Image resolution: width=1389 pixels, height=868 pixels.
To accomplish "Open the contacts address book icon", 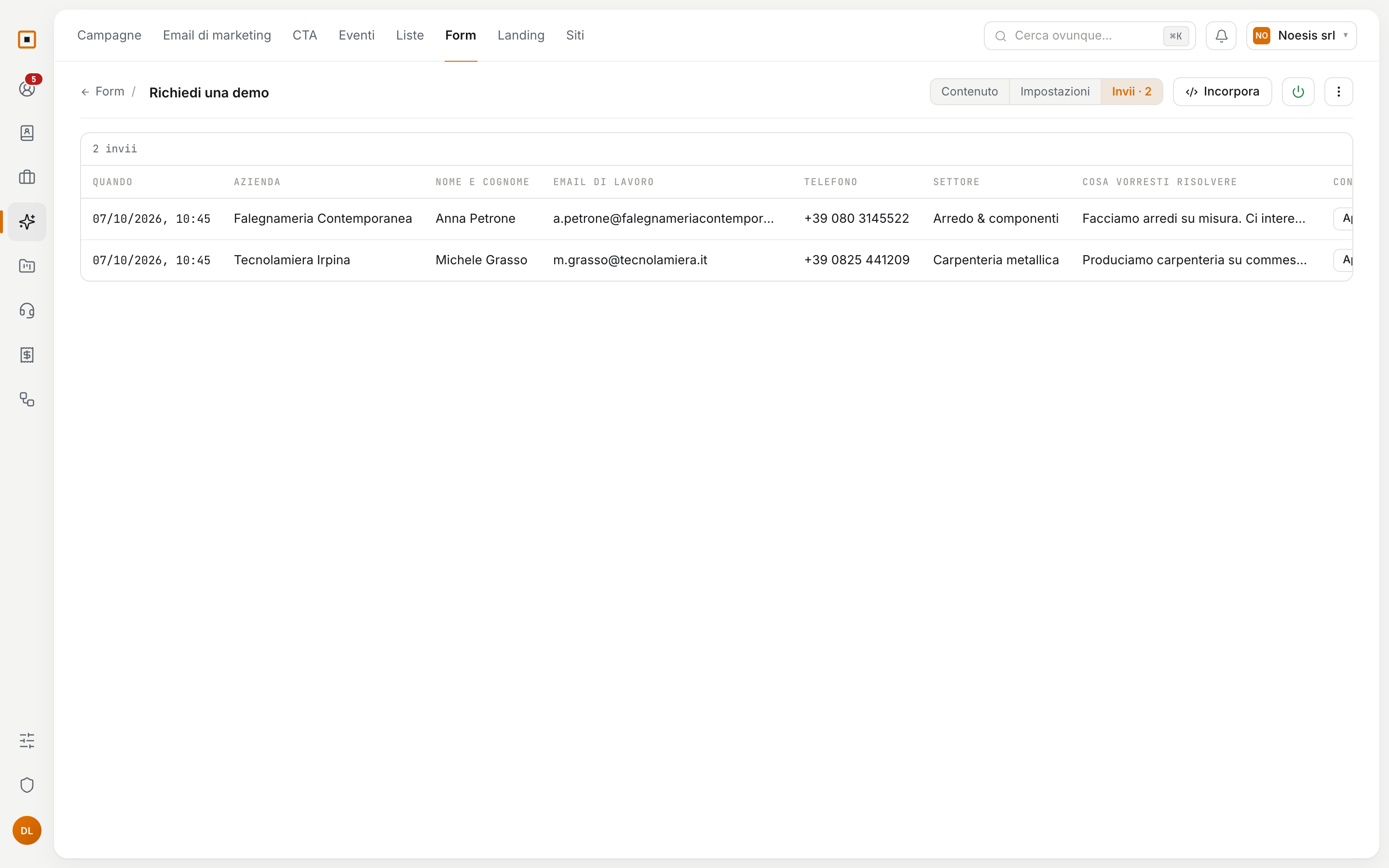I will coord(27,133).
